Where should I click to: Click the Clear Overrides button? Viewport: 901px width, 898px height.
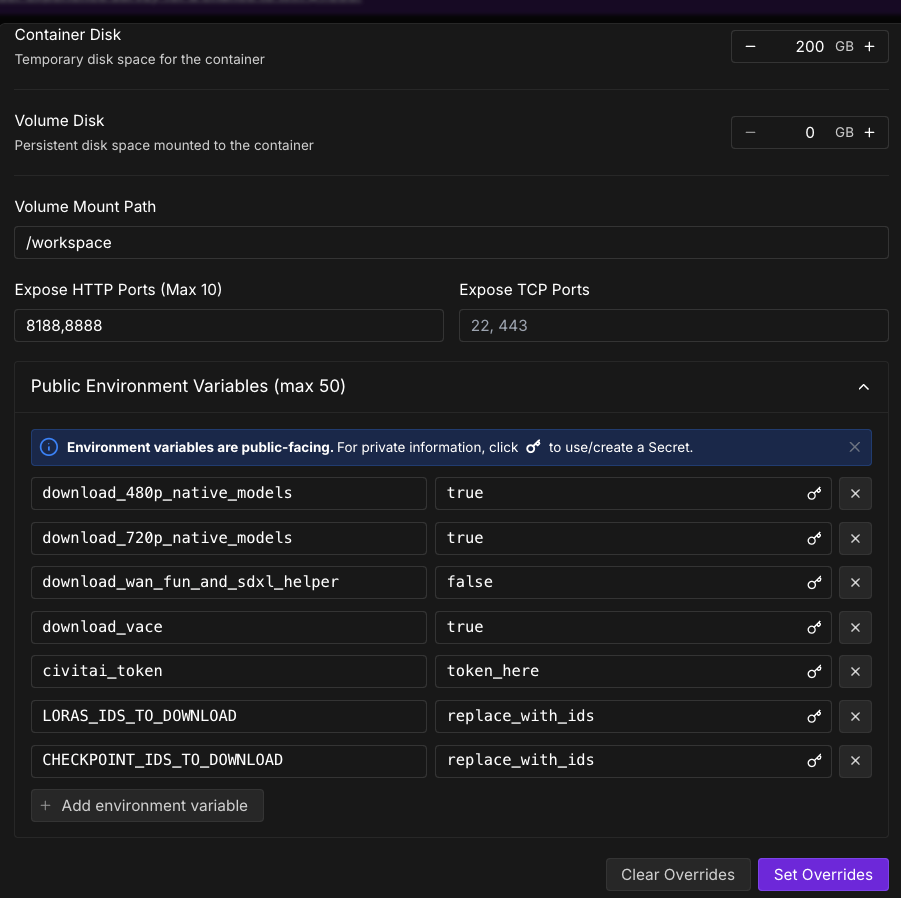point(677,875)
